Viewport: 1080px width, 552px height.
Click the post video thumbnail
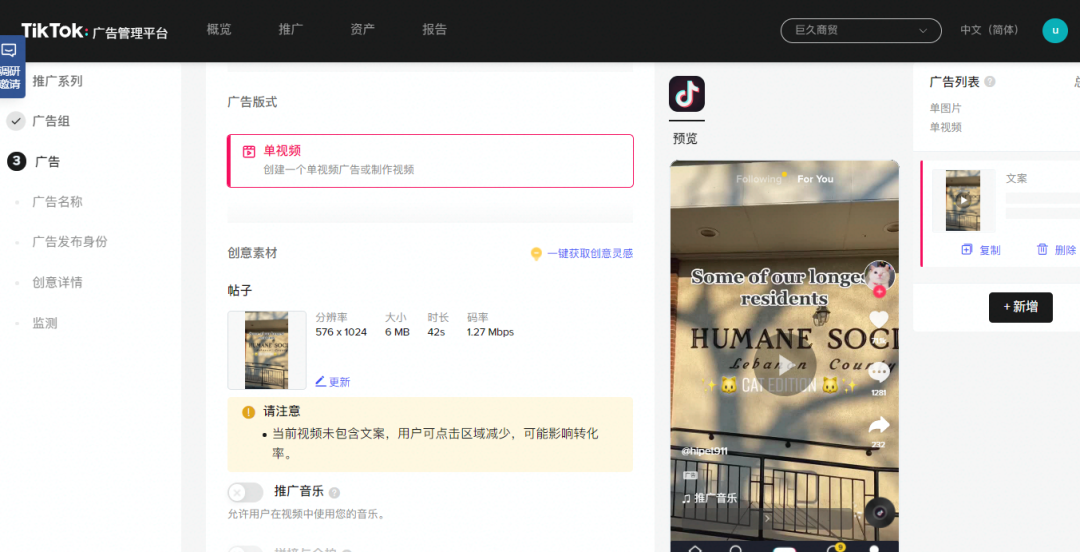(x=267, y=350)
